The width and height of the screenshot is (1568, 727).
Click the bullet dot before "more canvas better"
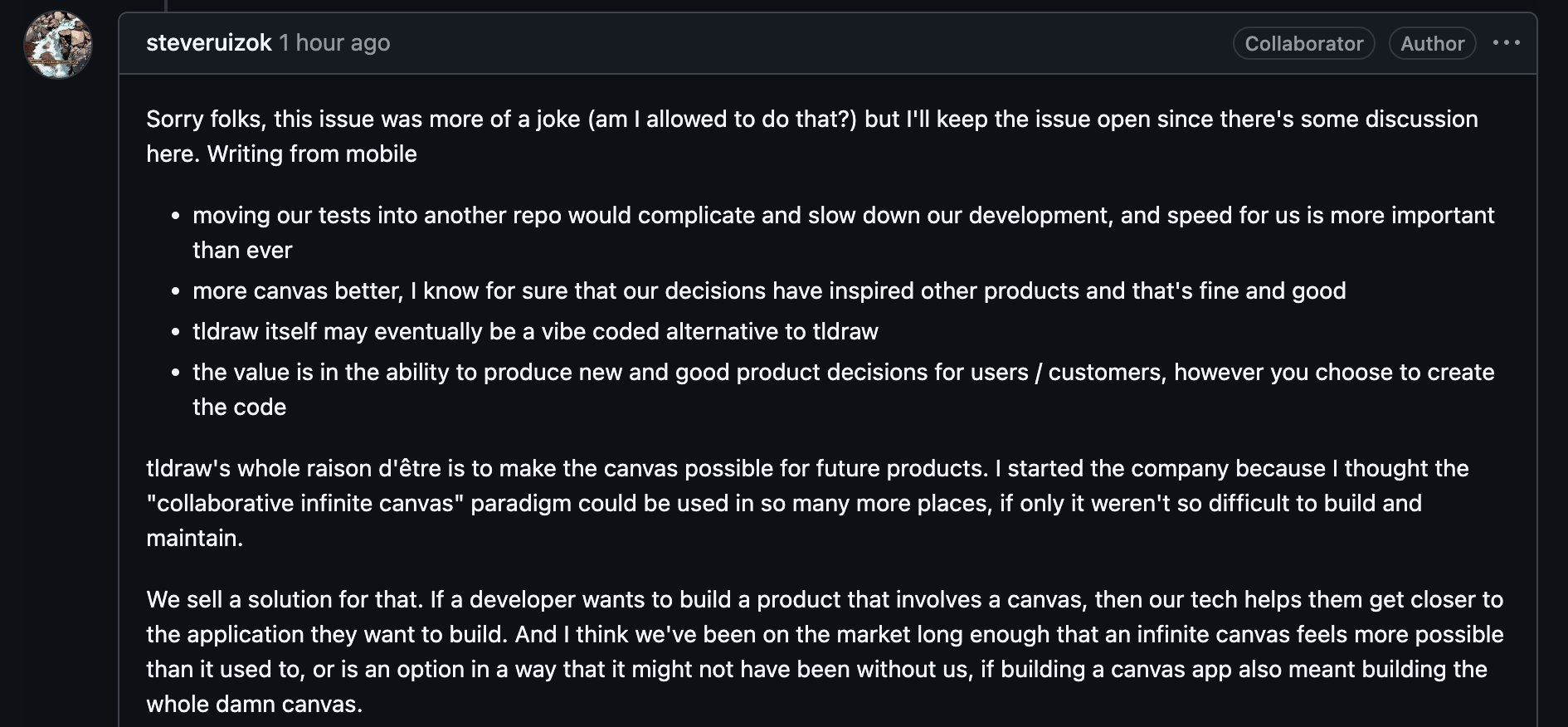pyautogui.click(x=175, y=292)
